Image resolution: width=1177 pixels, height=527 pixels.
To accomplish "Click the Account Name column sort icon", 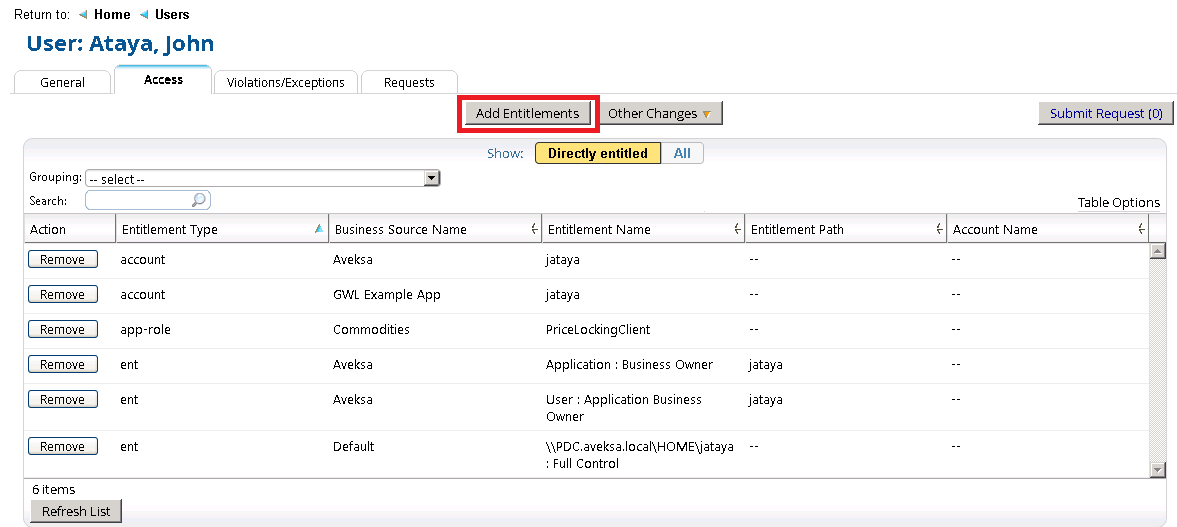I will [x=1141, y=230].
